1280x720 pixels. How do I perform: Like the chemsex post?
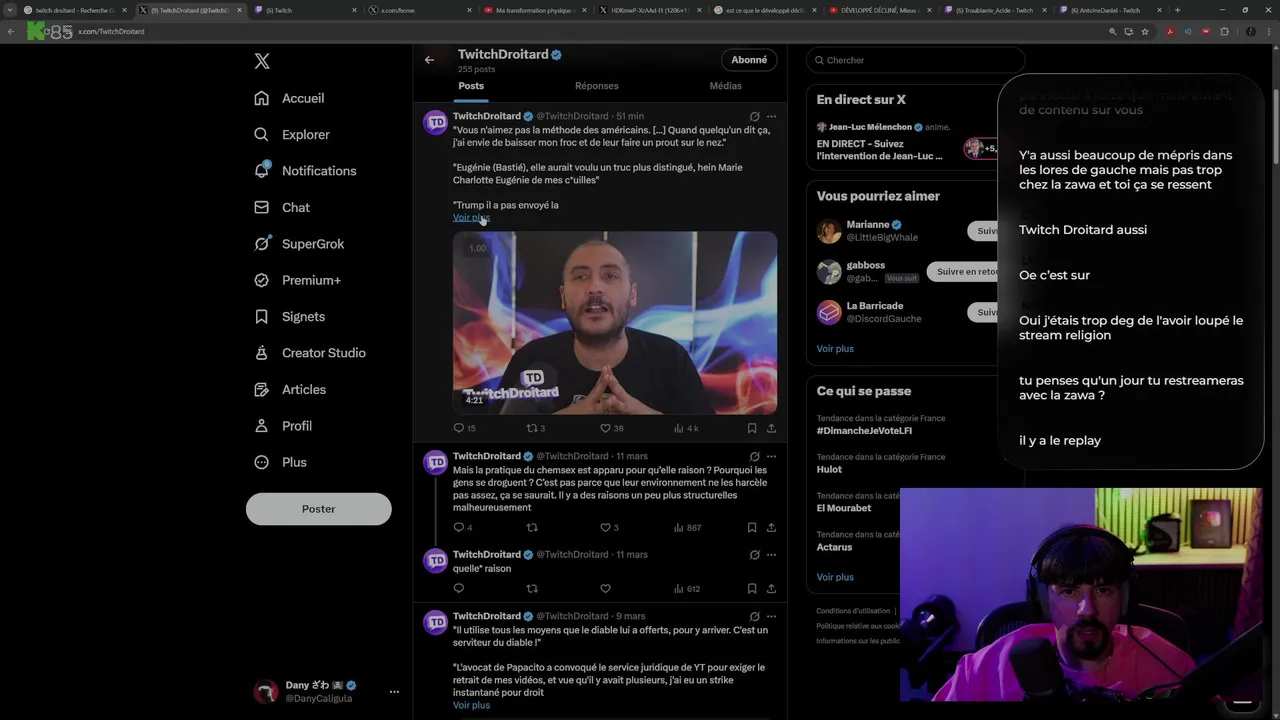tap(605, 528)
